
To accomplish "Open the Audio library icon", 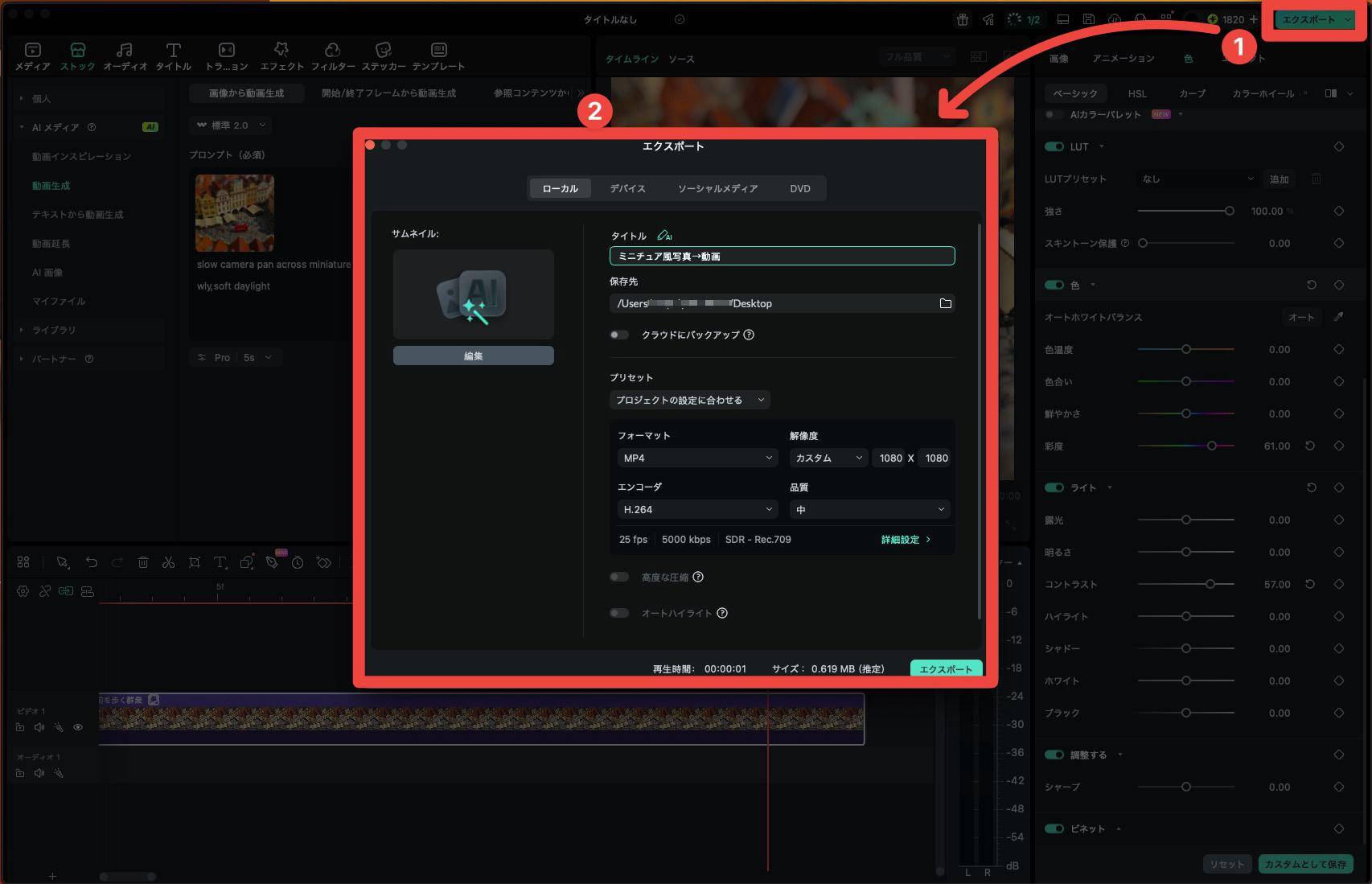I will coord(125,56).
